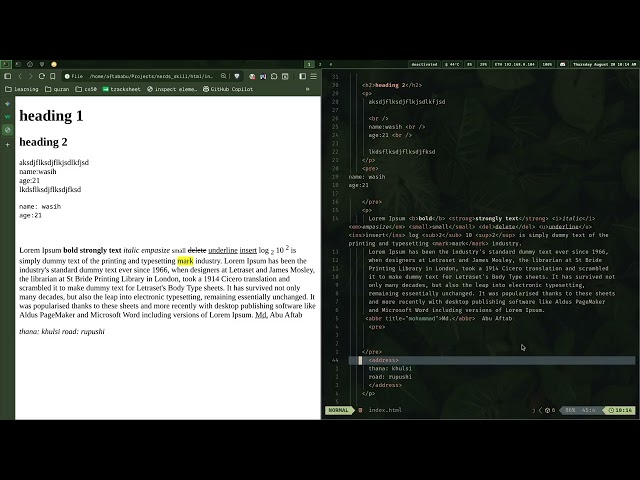The image size is (640, 480).
Task: Click the 44°C temperature module
Action: coord(452,64)
